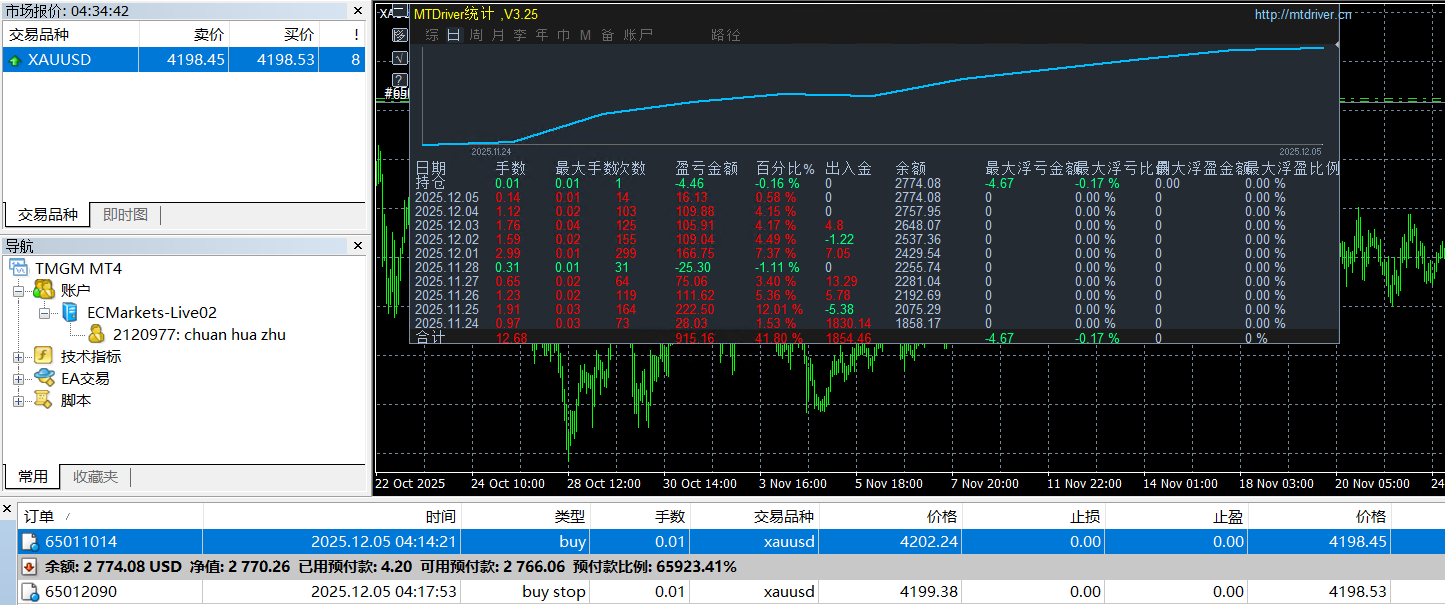Click the TMGM MT4 root icon
1445x605 pixels.
(19, 268)
